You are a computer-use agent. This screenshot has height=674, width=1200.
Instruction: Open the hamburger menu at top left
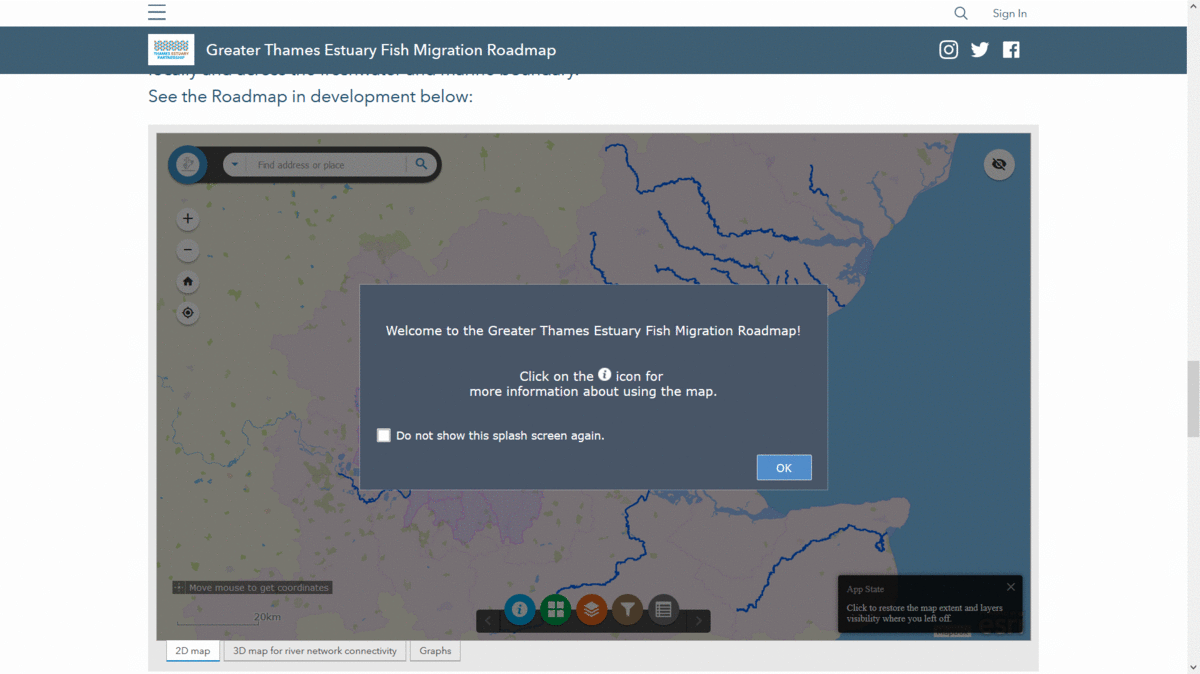point(157,13)
